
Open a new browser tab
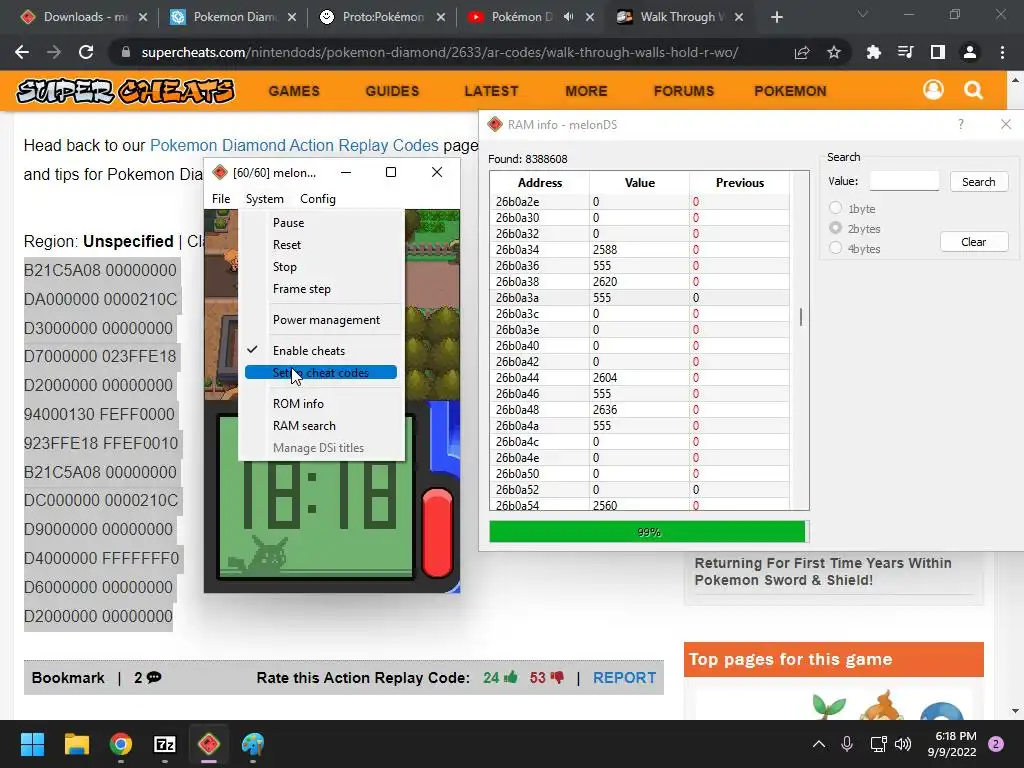(776, 17)
